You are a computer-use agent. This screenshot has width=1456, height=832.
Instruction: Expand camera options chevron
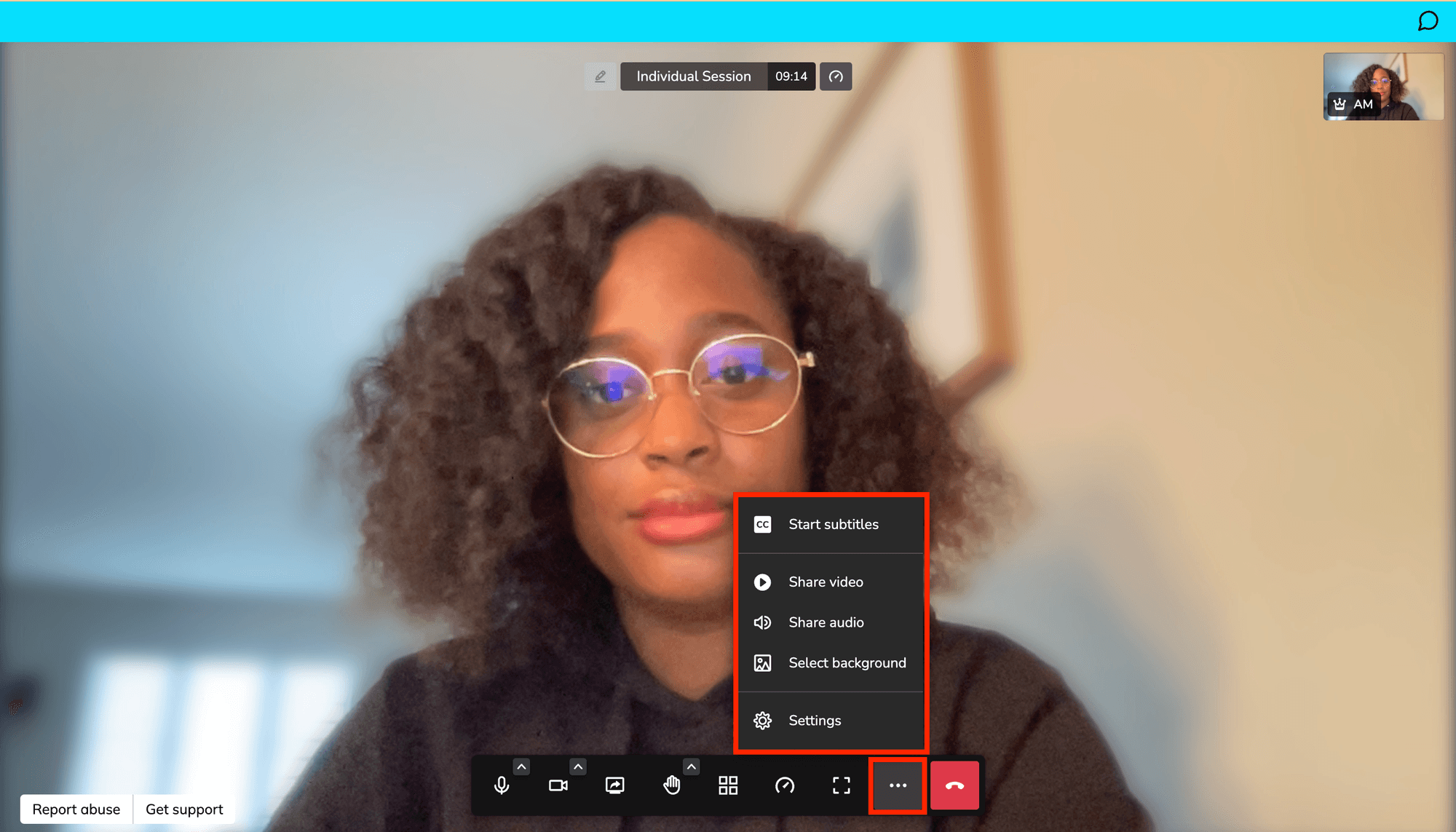[578, 766]
